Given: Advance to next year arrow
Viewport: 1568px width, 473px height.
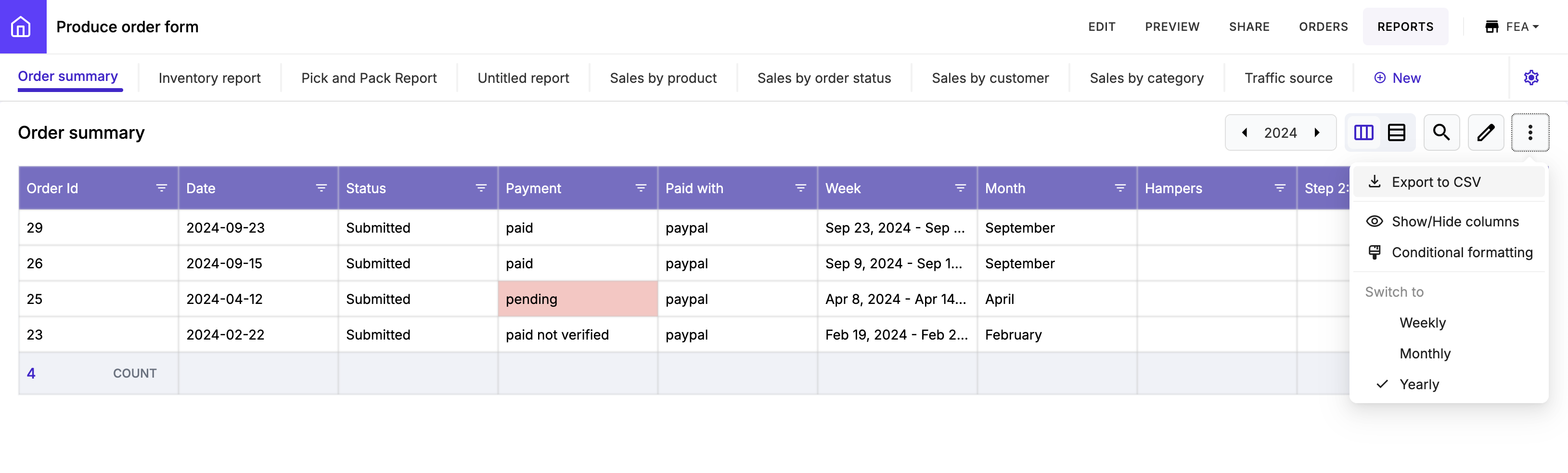Looking at the screenshot, I should [1317, 132].
